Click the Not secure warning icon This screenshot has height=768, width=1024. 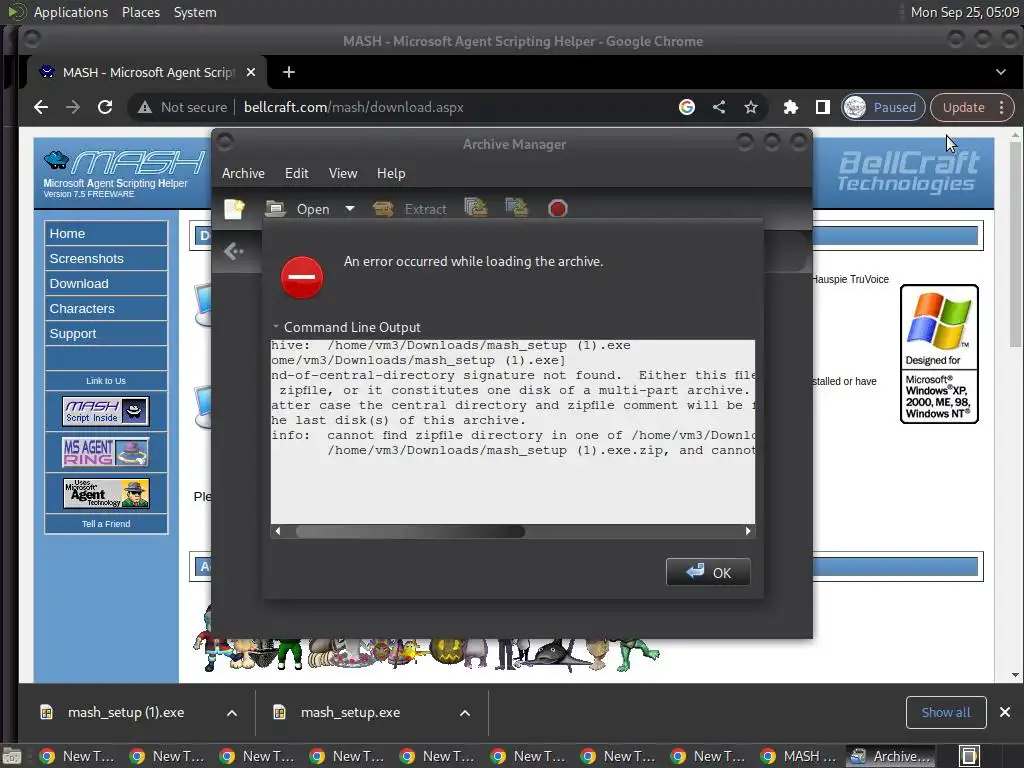(x=145, y=108)
